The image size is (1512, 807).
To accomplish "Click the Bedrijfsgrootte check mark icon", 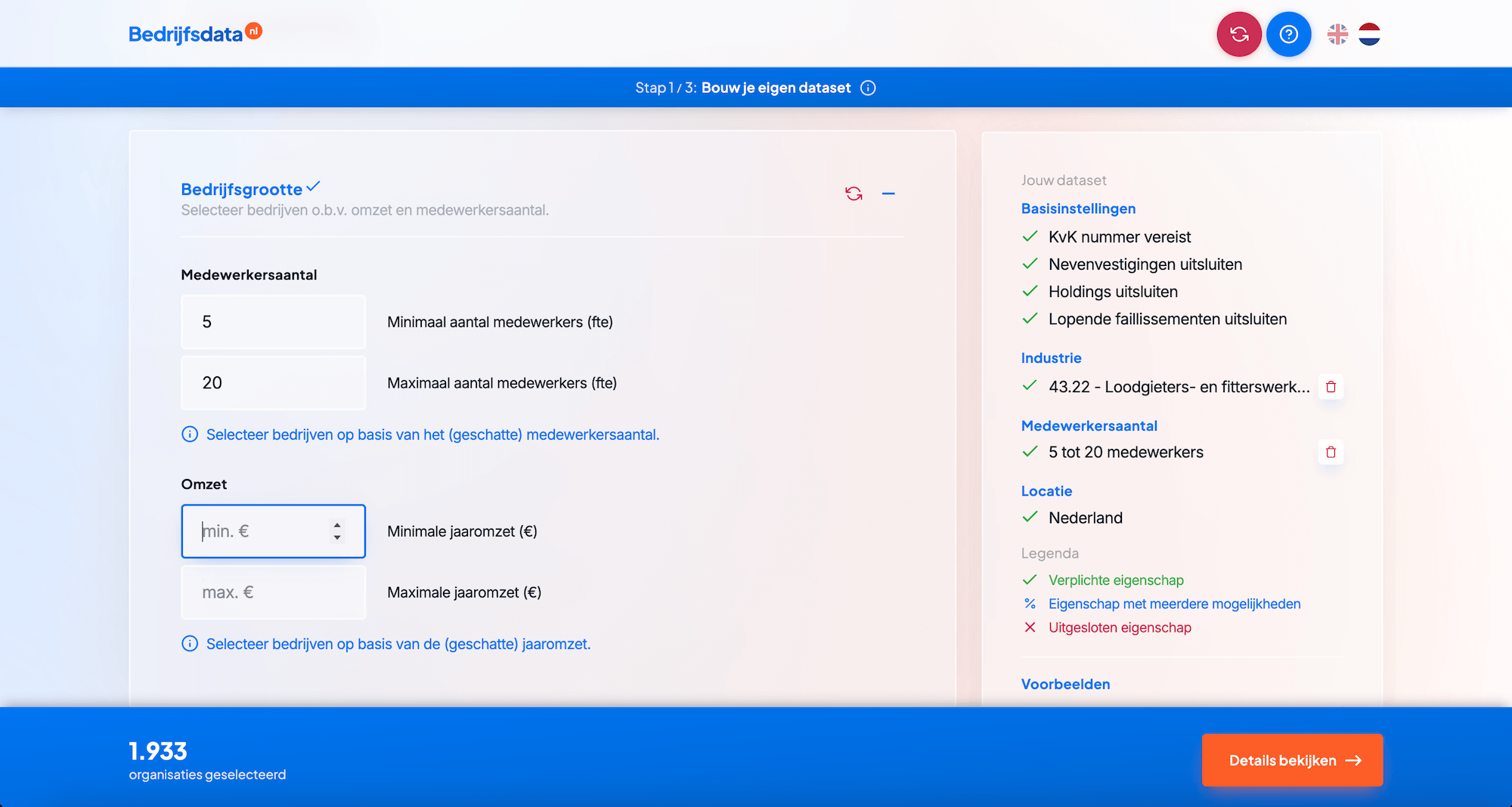I will tap(313, 186).
